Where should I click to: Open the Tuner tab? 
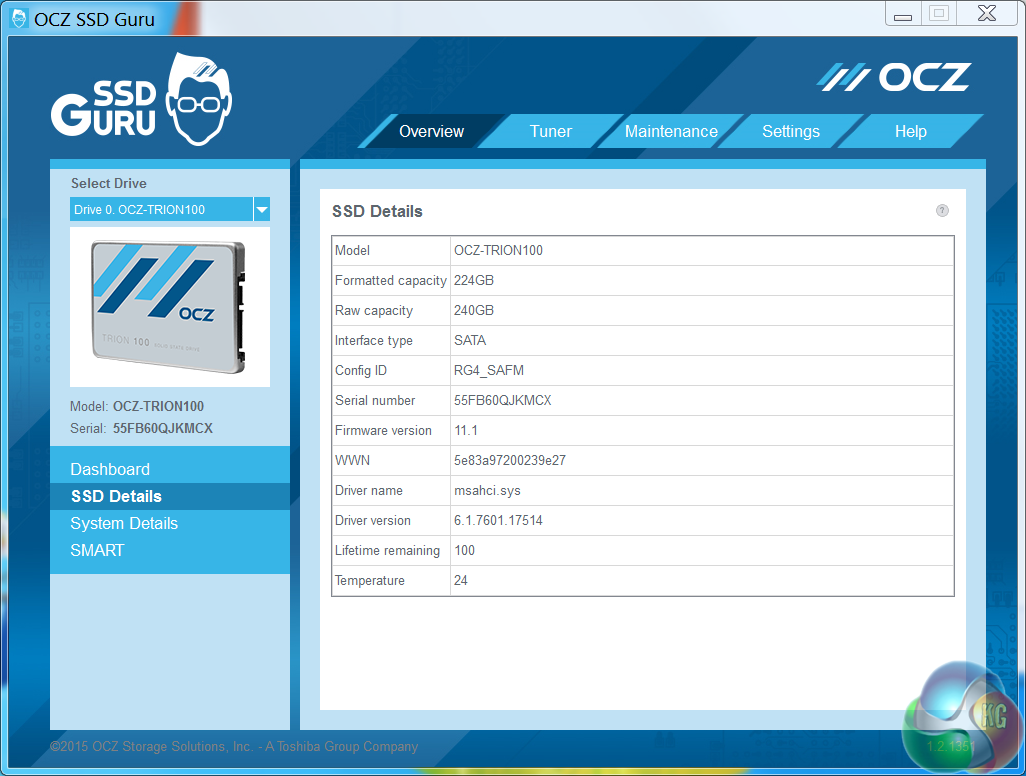coord(550,132)
